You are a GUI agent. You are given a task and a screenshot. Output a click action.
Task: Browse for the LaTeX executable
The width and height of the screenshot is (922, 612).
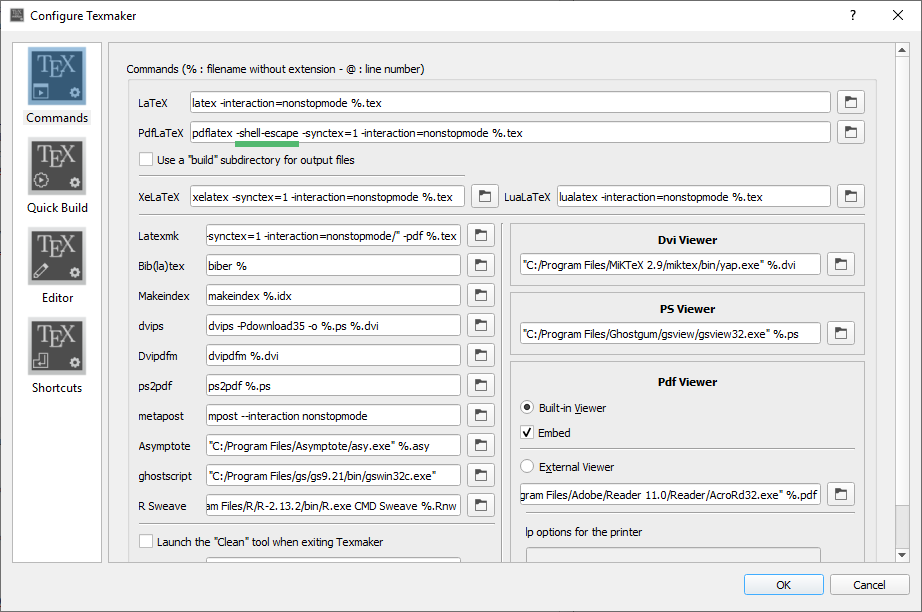coord(850,102)
